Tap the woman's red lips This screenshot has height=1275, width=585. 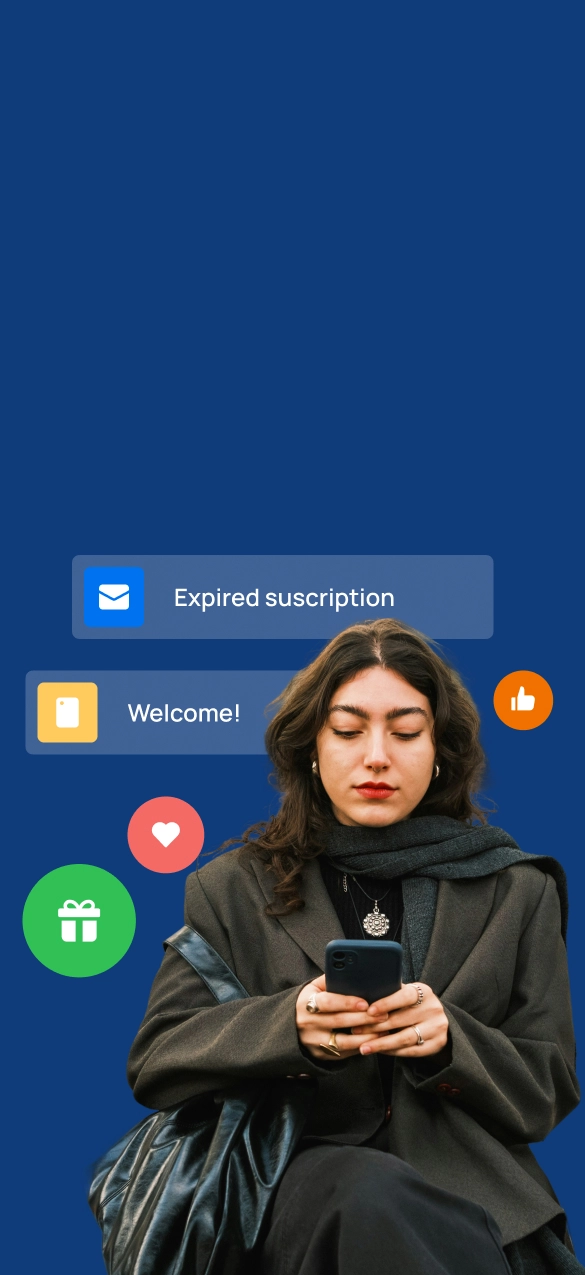(376, 790)
